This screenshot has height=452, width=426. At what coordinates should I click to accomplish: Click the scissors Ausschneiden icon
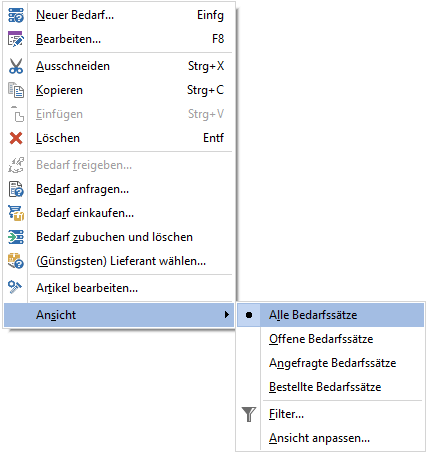pos(16,66)
